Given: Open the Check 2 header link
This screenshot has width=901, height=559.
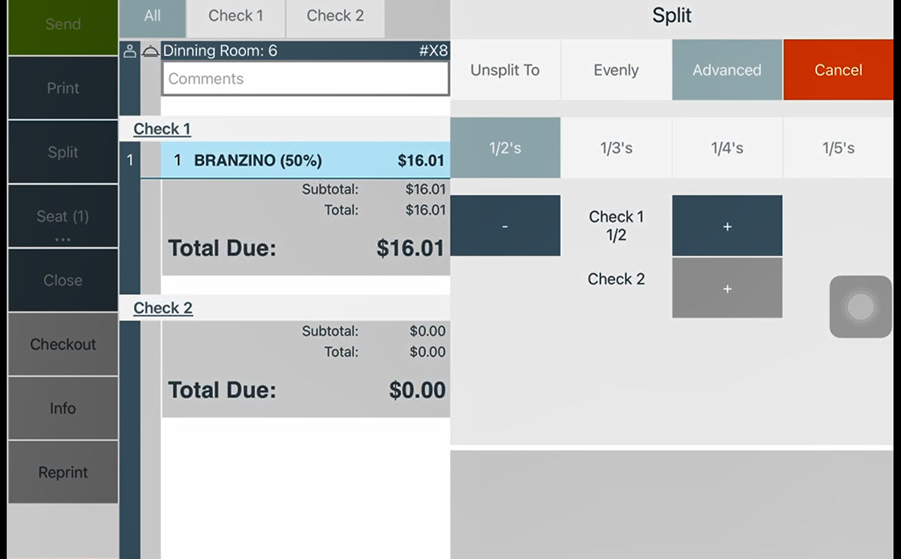Looking at the screenshot, I should tap(163, 308).
